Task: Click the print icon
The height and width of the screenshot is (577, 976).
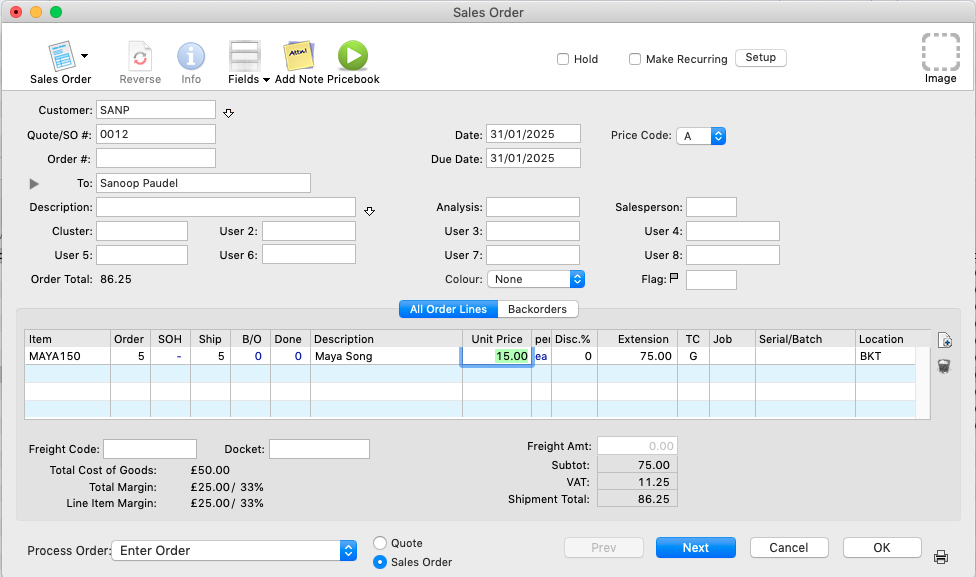Action: click(941, 556)
